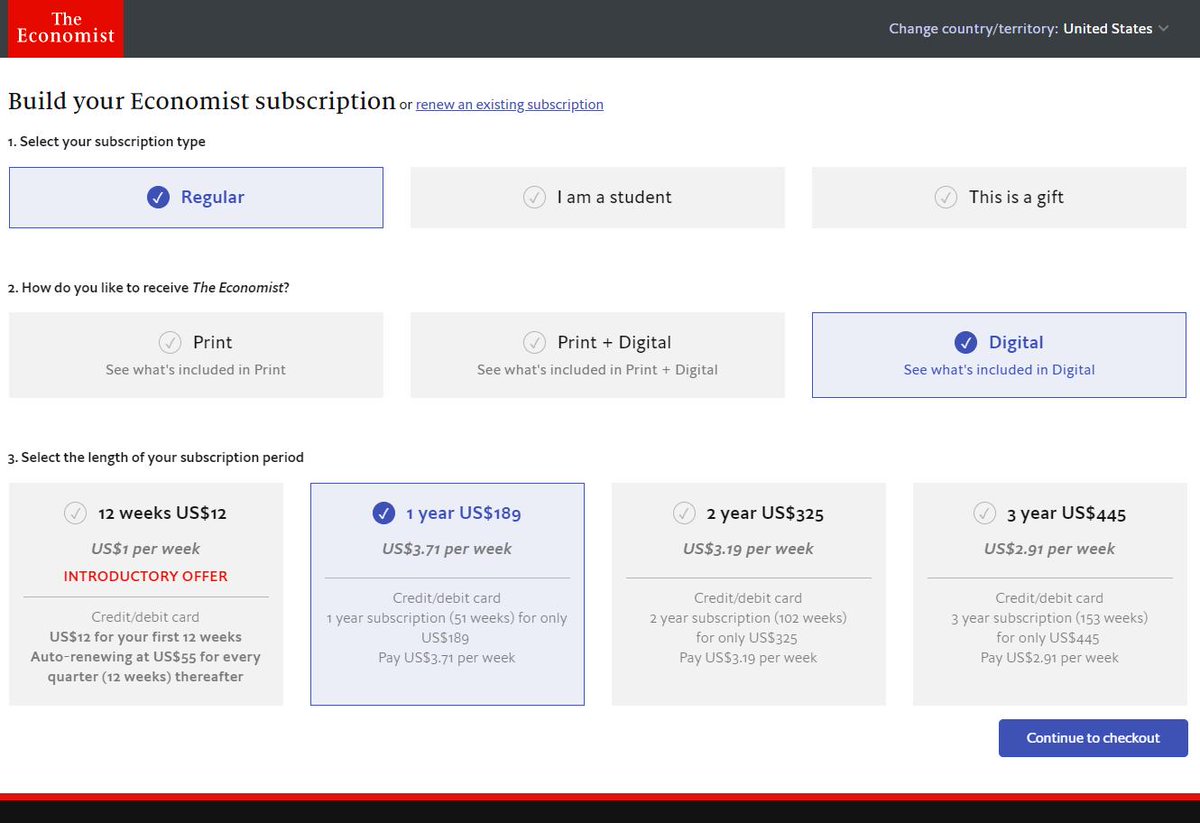The height and width of the screenshot is (823, 1200).
Task: Open "See what's included in Print"
Action: point(196,370)
